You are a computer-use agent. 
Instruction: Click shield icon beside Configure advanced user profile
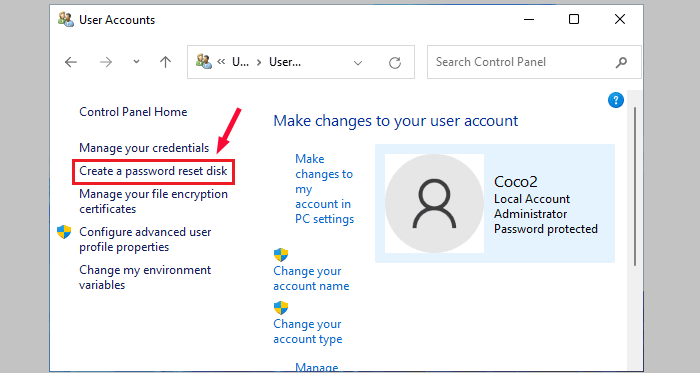pyautogui.click(x=64, y=232)
